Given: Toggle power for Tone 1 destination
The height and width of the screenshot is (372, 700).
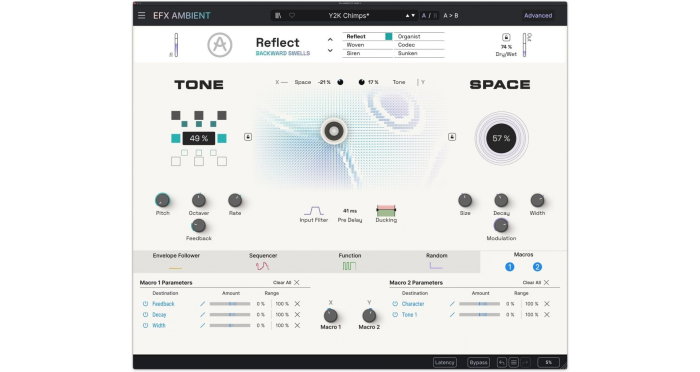Looking at the screenshot, I should click(395, 315).
